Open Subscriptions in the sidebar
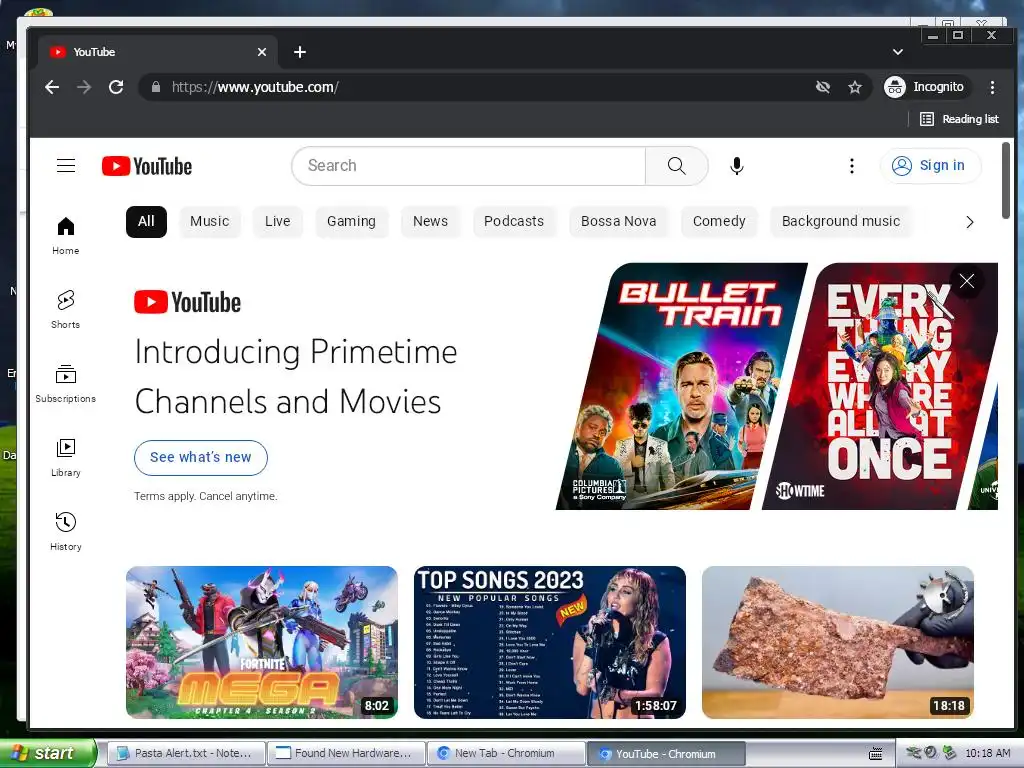This screenshot has height=768, width=1024. click(x=66, y=383)
